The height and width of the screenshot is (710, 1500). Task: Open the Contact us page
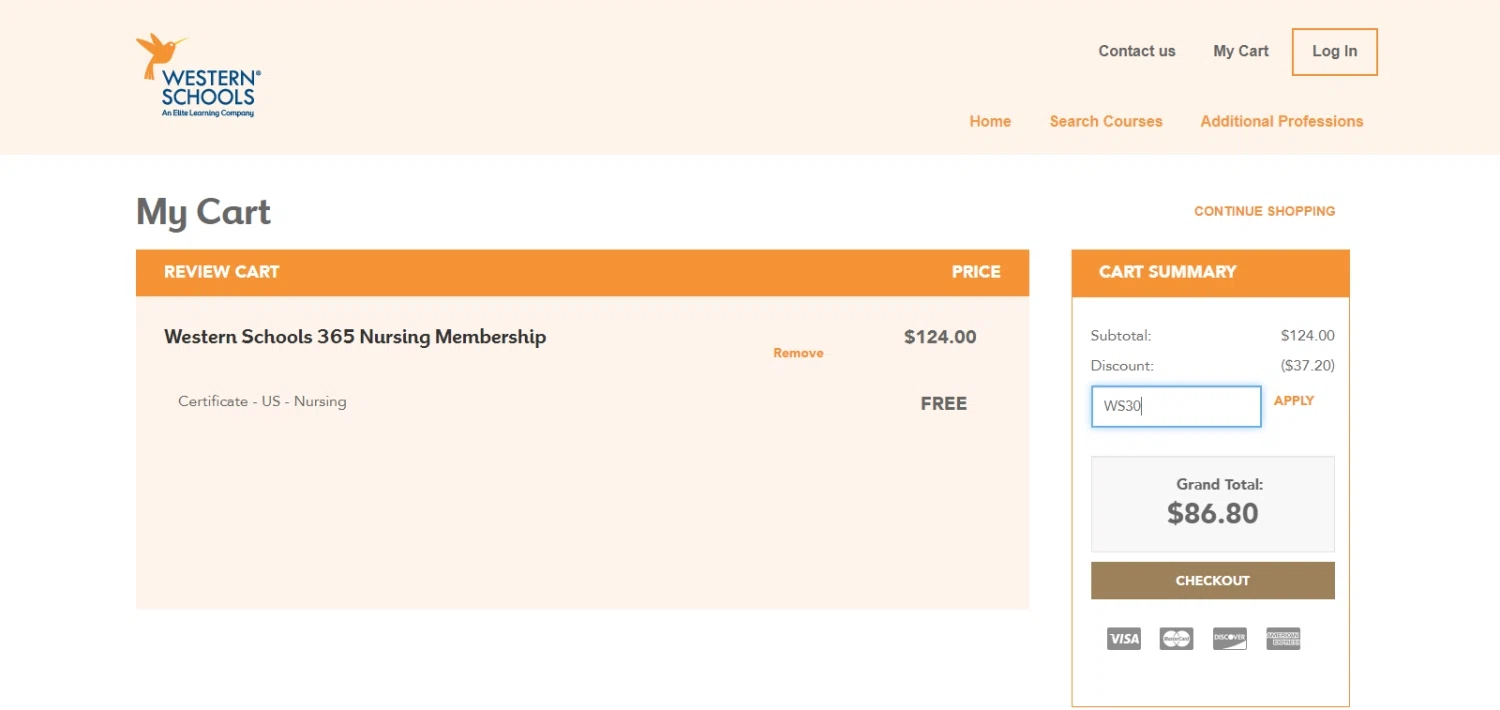1137,51
